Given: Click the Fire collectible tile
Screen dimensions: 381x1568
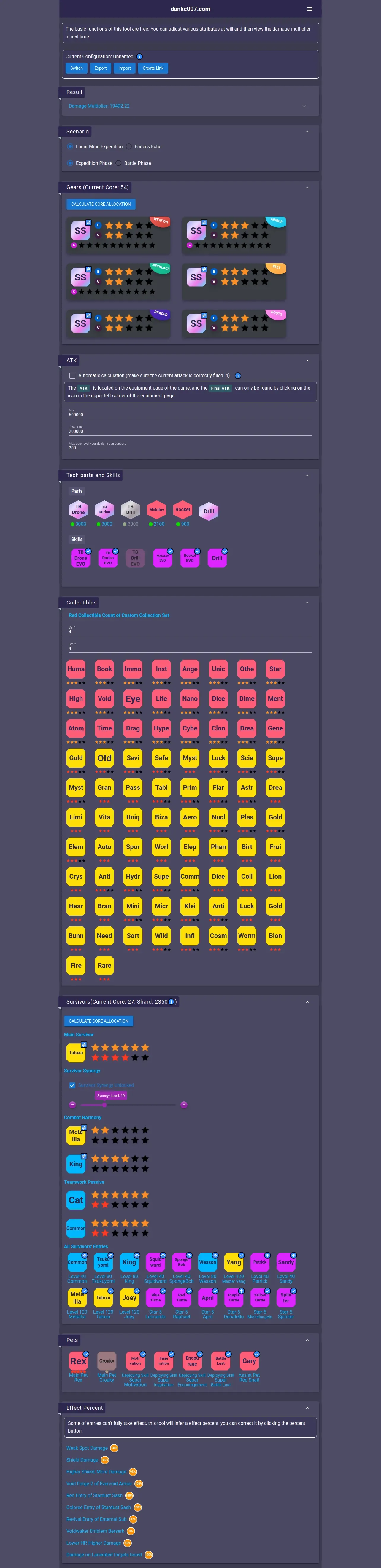Looking at the screenshot, I should [76, 965].
